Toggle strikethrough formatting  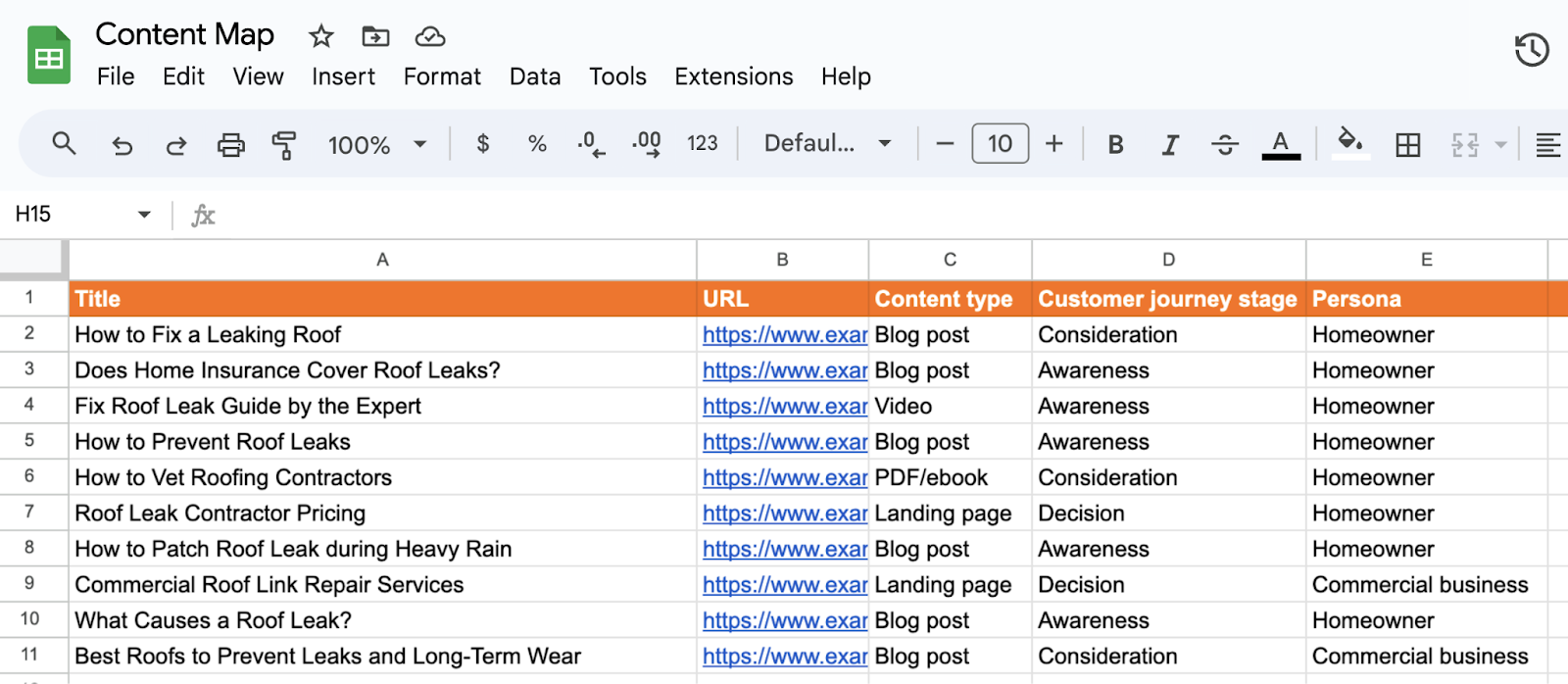point(1225,145)
